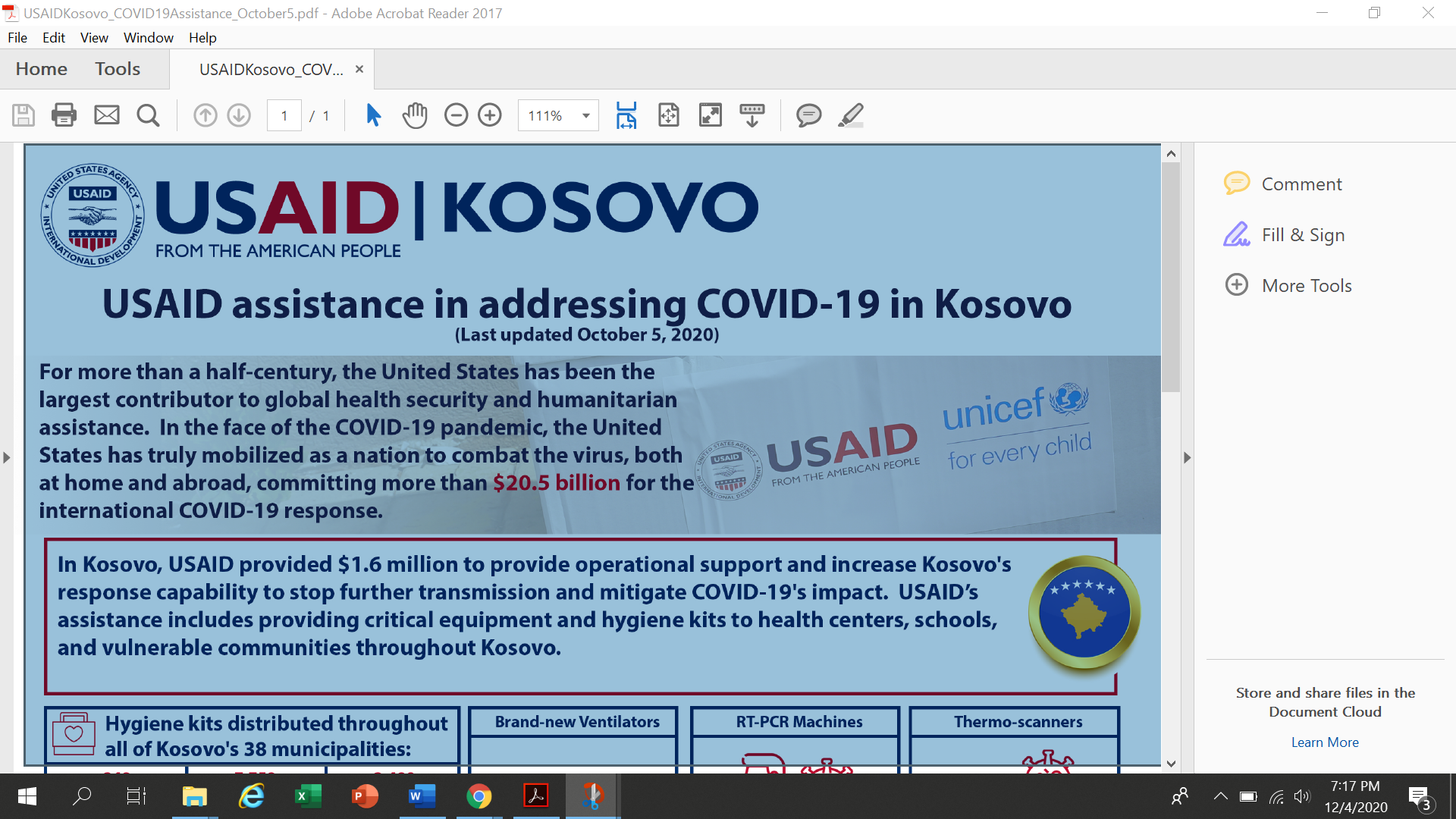Activate the Selection arrow tool
The height and width of the screenshot is (819, 1456).
pos(373,115)
